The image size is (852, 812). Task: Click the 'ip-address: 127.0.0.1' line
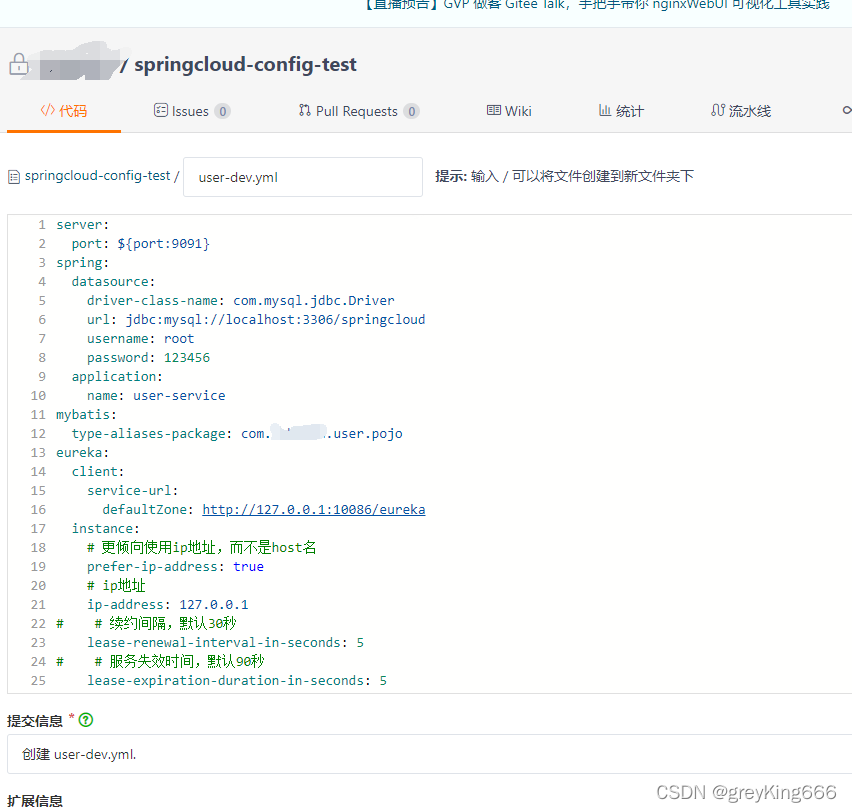[x=167, y=604]
